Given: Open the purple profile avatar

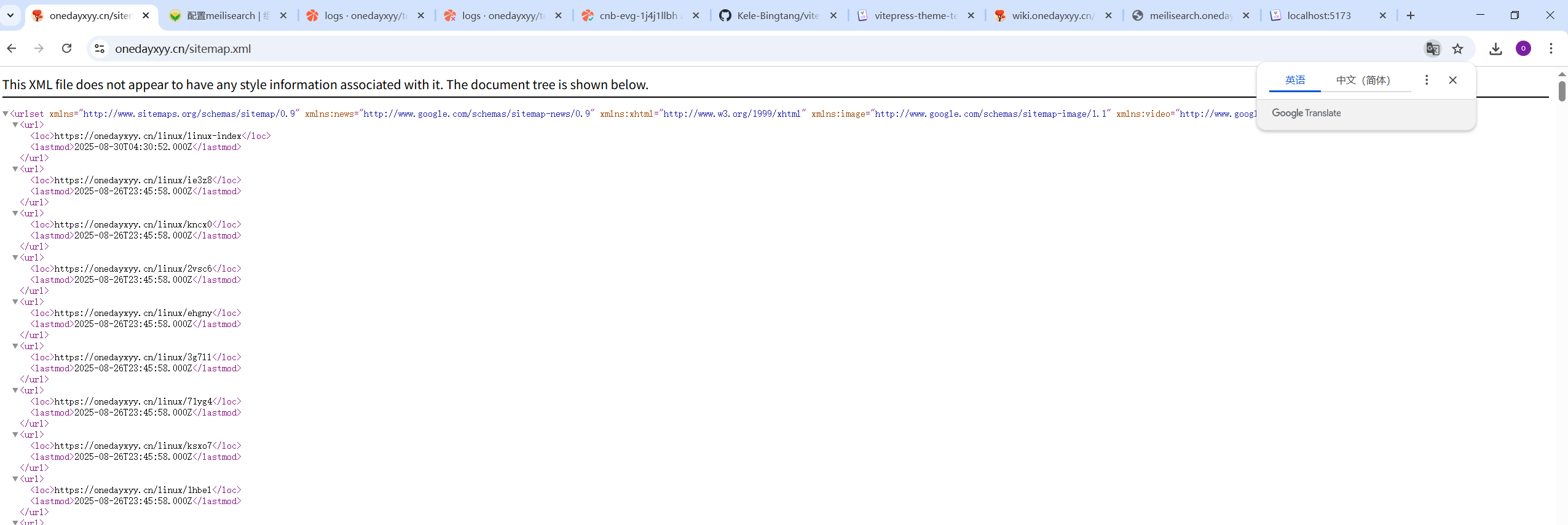Looking at the screenshot, I should (1523, 49).
